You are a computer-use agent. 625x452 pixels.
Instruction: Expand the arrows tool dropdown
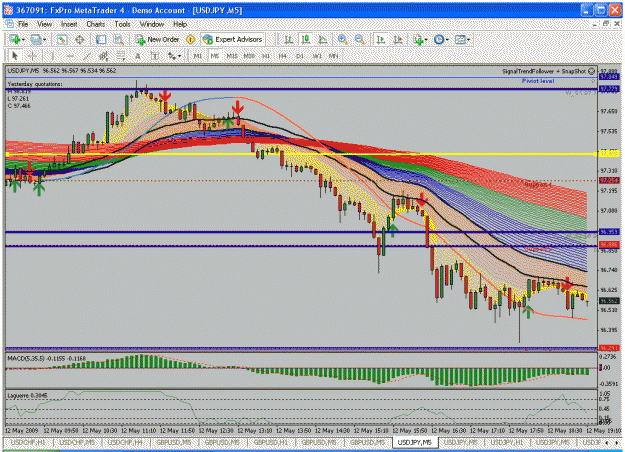pyautogui.click(x=179, y=56)
